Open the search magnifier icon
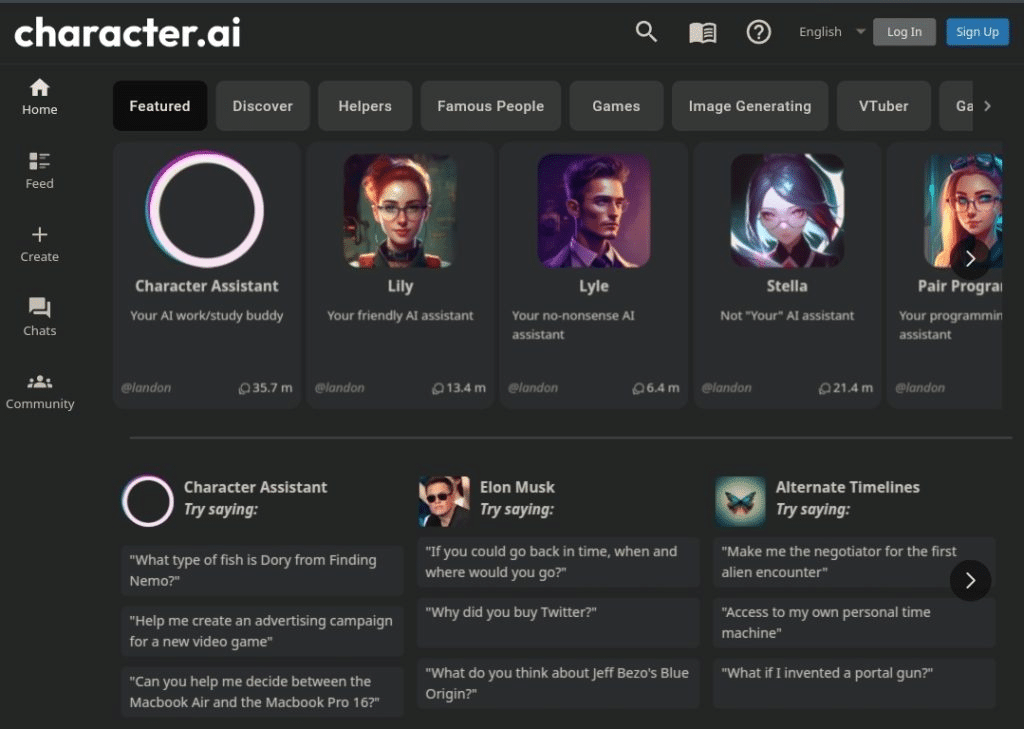The height and width of the screenshot is (729, 1024). click(x=646, y=32)
